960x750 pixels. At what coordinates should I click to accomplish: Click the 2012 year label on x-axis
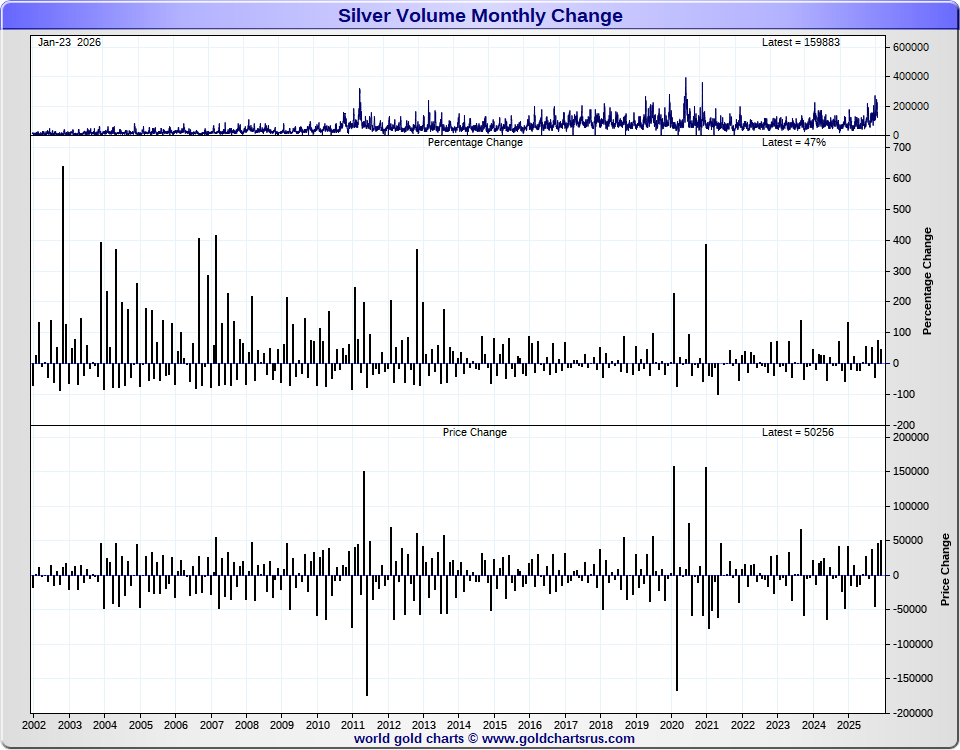[388, 726]
